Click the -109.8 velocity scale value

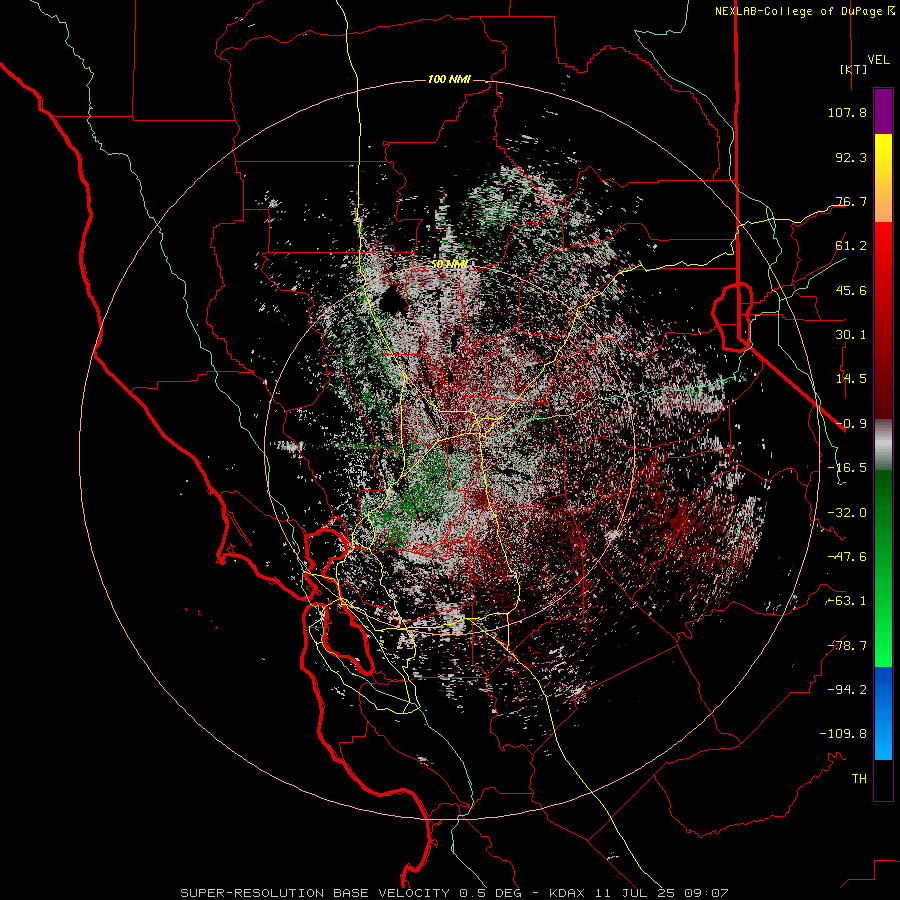pyautogui.click(x=843, y=734)
